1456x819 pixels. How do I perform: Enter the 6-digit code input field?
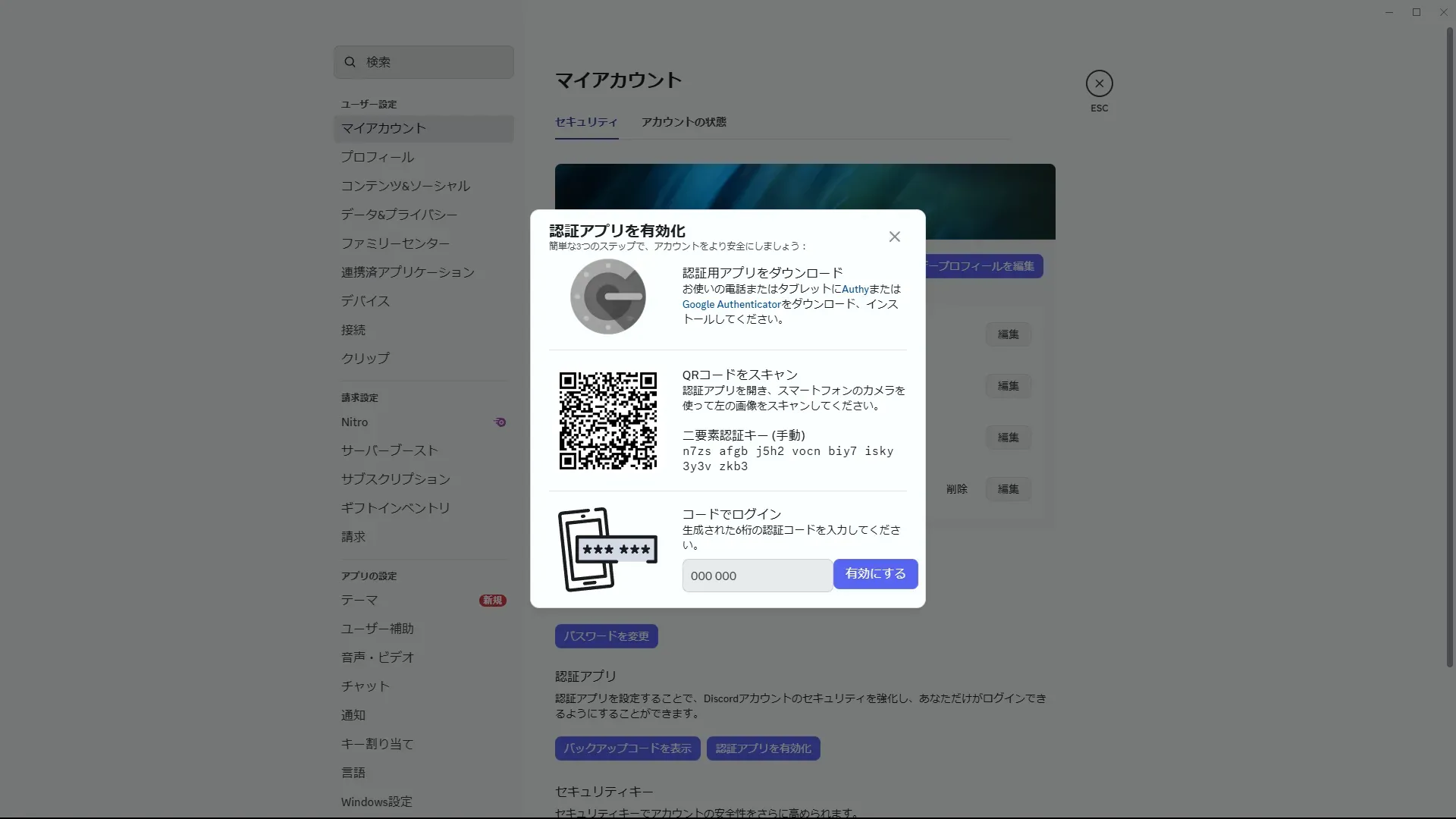click(x=757, y=576)
